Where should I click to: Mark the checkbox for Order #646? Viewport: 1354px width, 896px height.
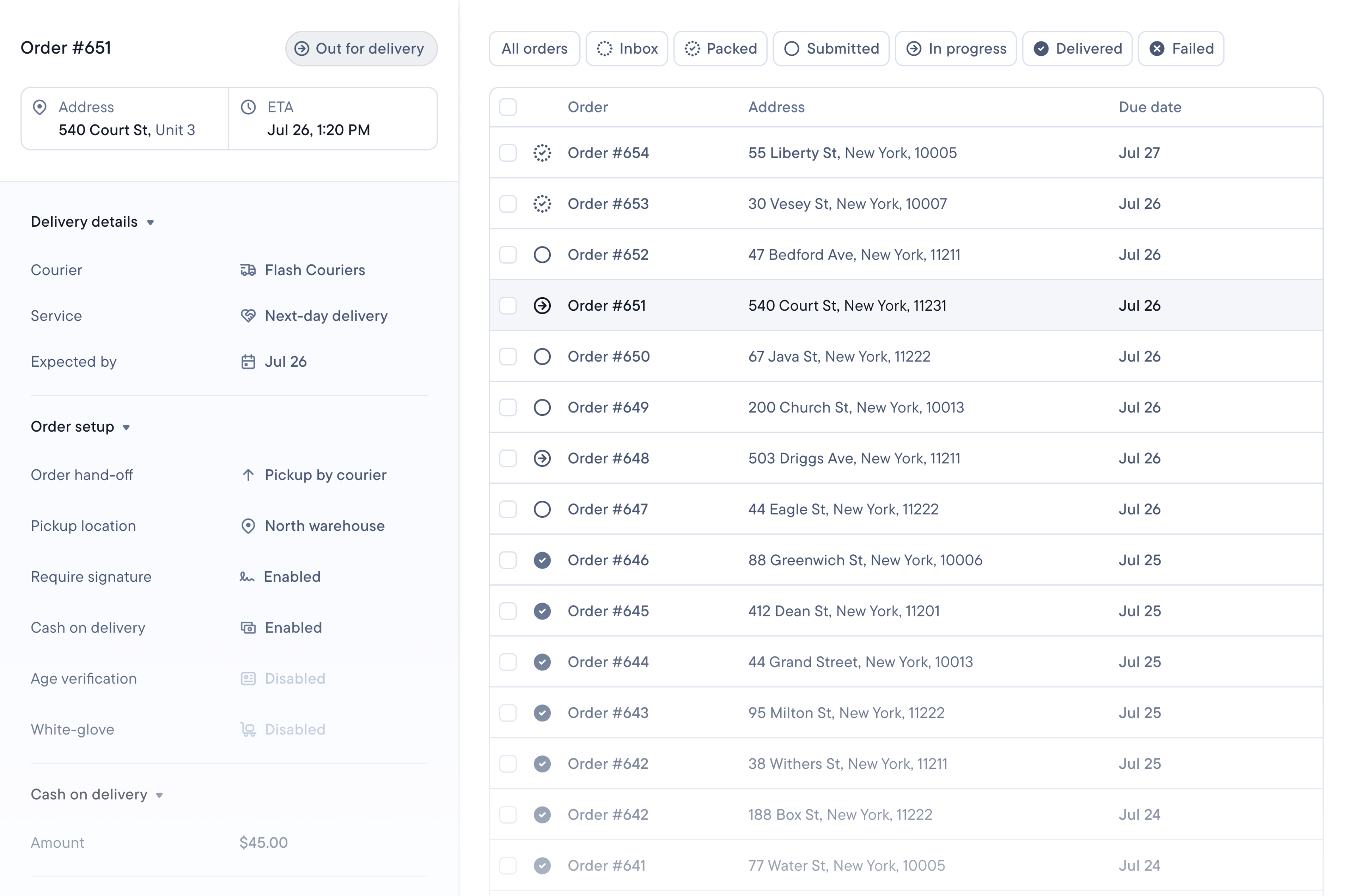[508, 560]
